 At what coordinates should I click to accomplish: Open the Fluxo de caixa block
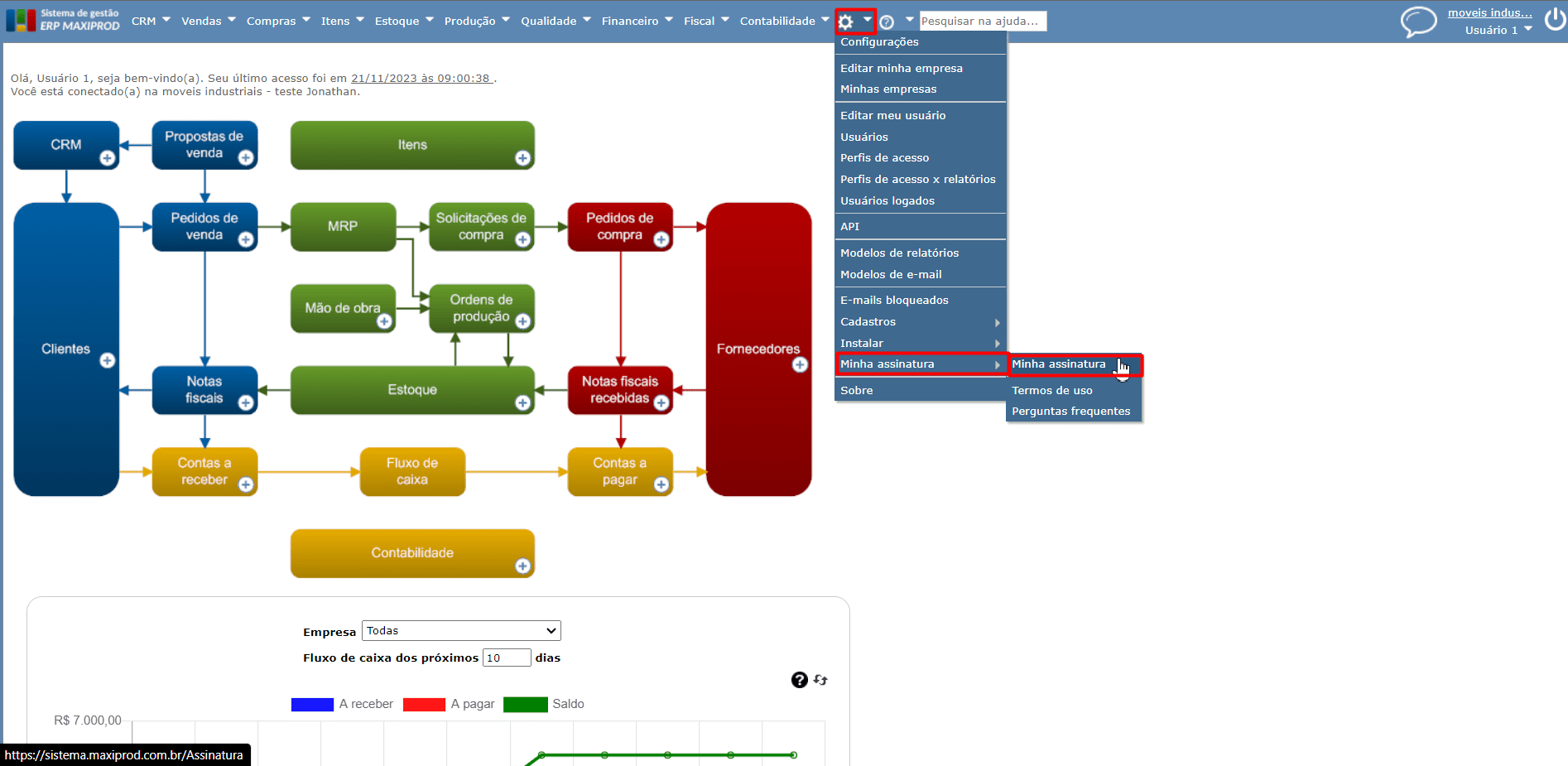(412, 472)
